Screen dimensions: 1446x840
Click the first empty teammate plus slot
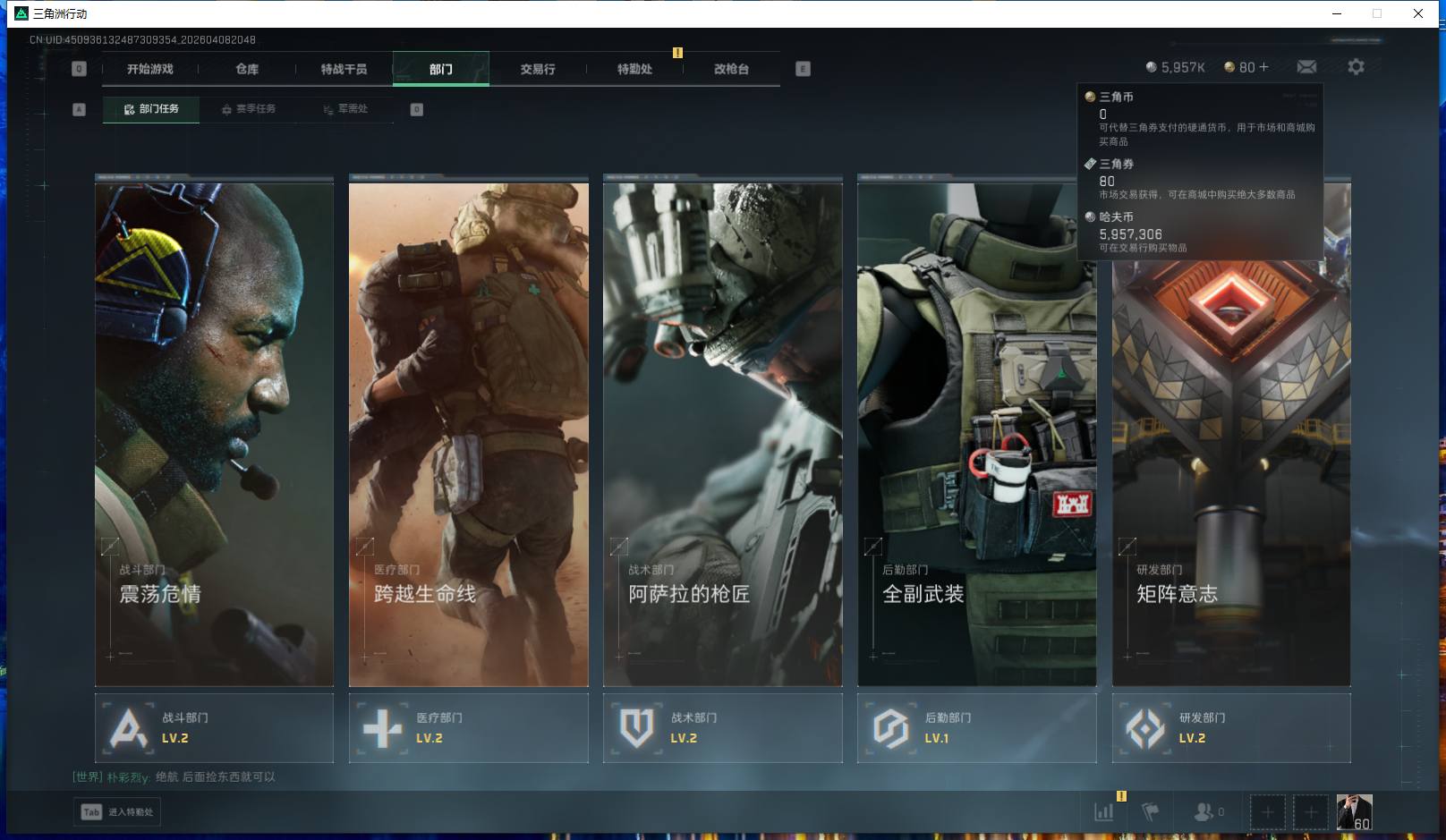pyautogui.click(x=1267, y=811)
